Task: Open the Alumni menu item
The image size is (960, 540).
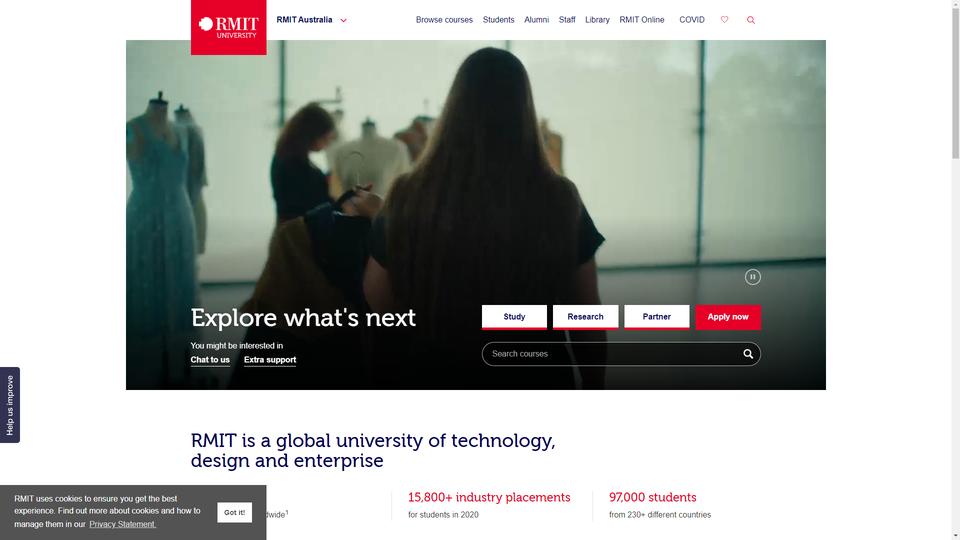Action: click(536, 20)
